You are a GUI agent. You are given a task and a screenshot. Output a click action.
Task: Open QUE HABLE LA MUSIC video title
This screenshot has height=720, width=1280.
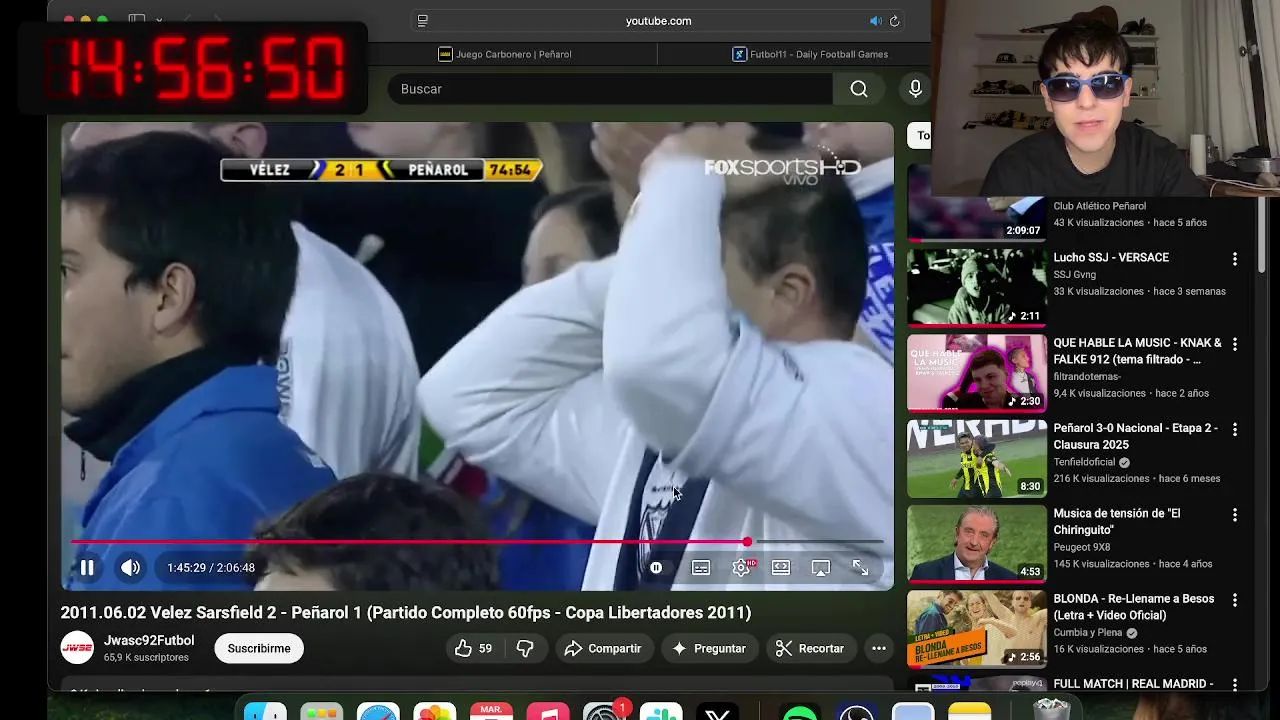coord(1137,351)
